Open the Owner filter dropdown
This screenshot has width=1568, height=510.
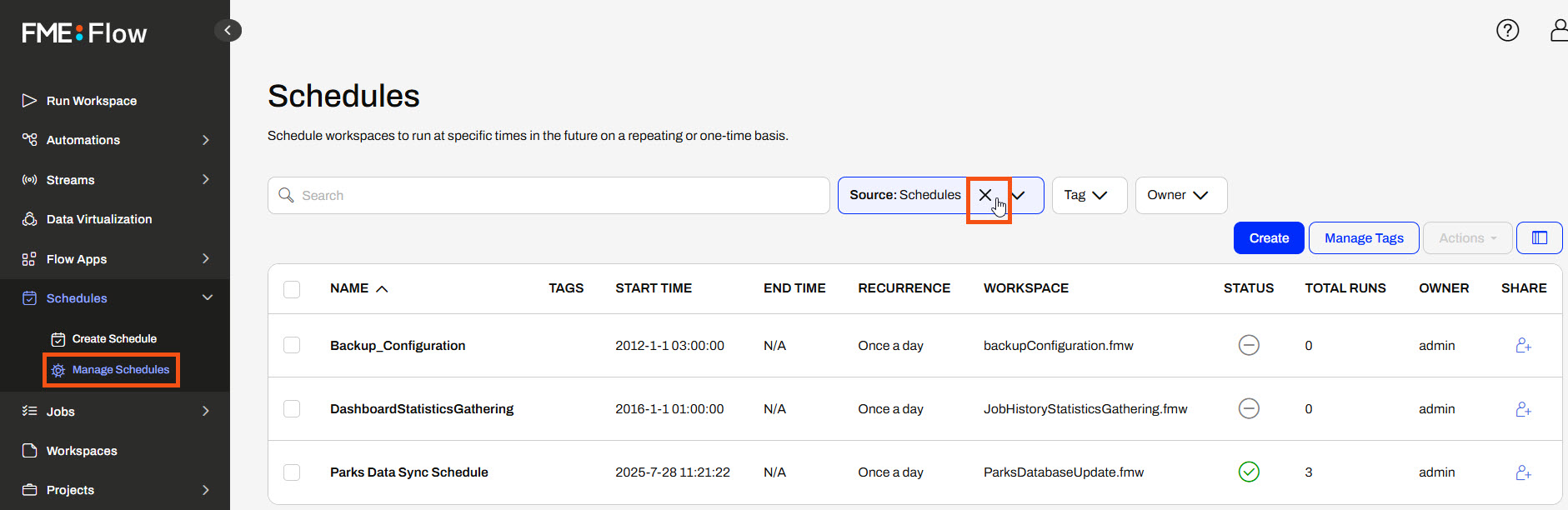(x=1180, y=195)
